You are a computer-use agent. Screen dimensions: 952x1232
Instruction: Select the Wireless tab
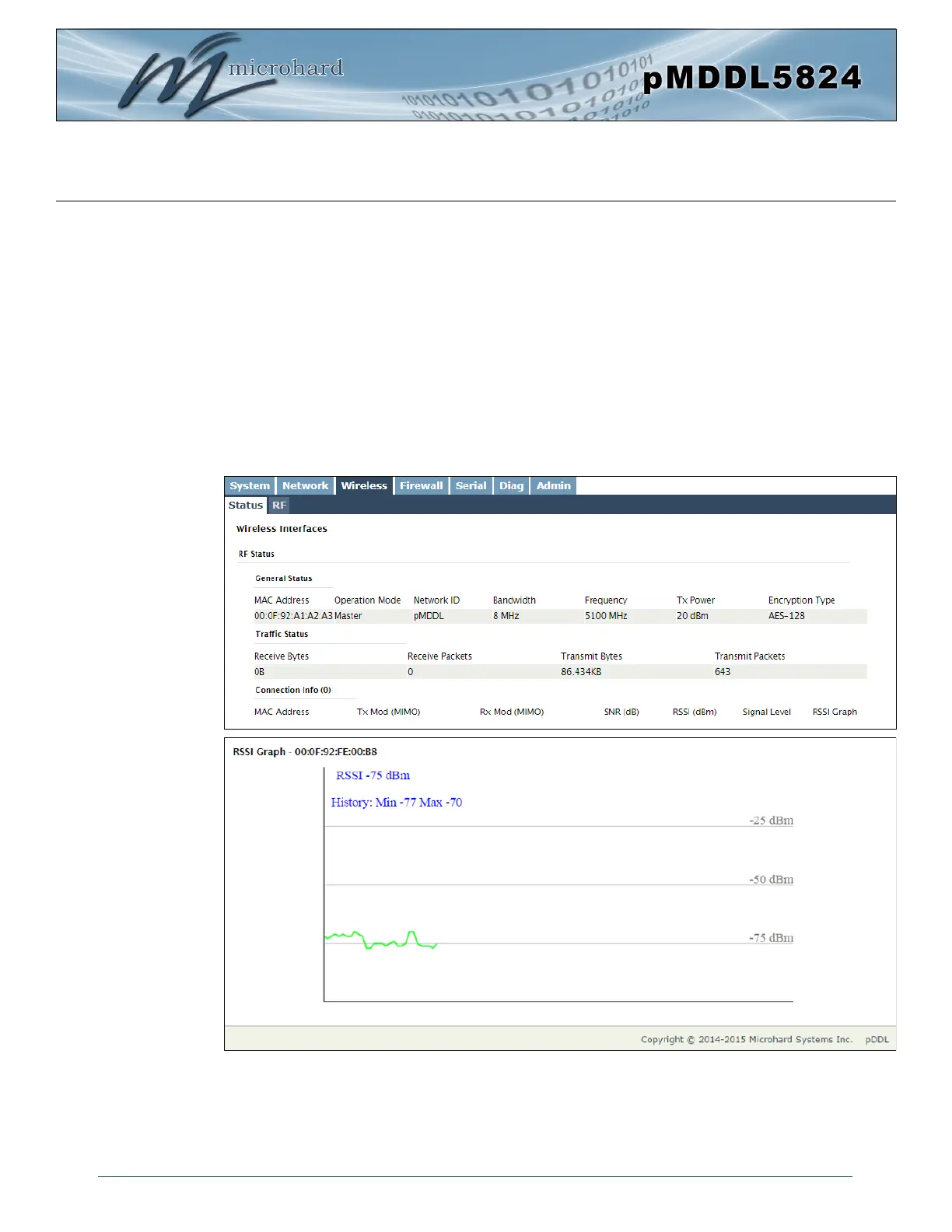coord(364,485)
